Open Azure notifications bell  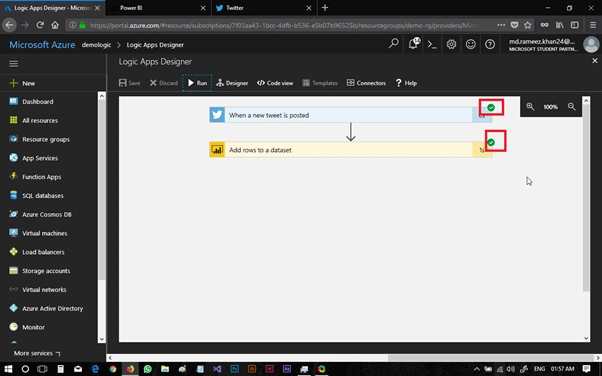coord(413,44)
